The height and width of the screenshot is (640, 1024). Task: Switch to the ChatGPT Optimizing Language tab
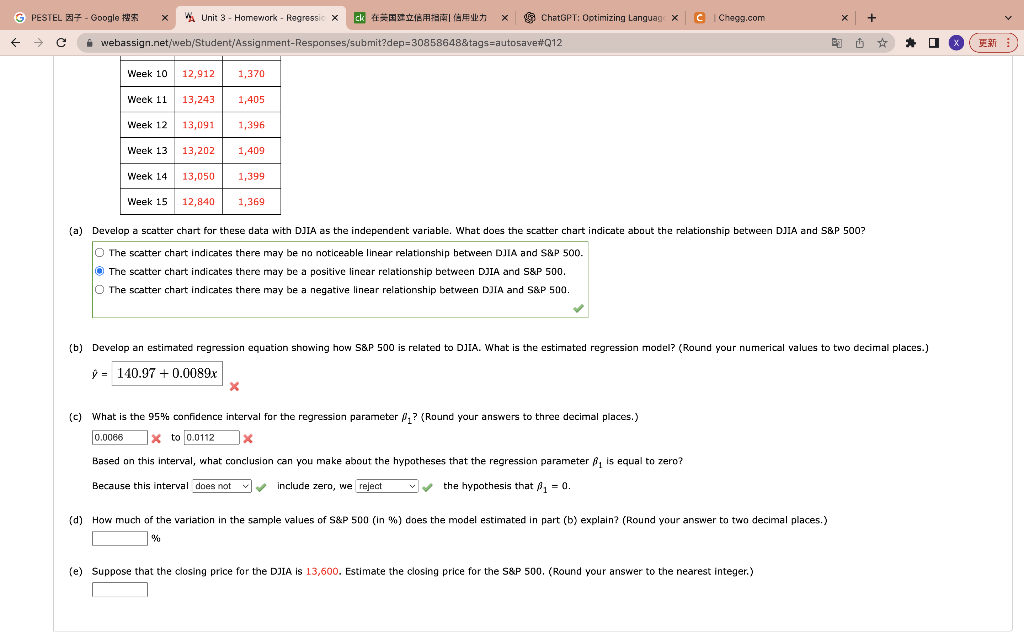pos(601,18)
